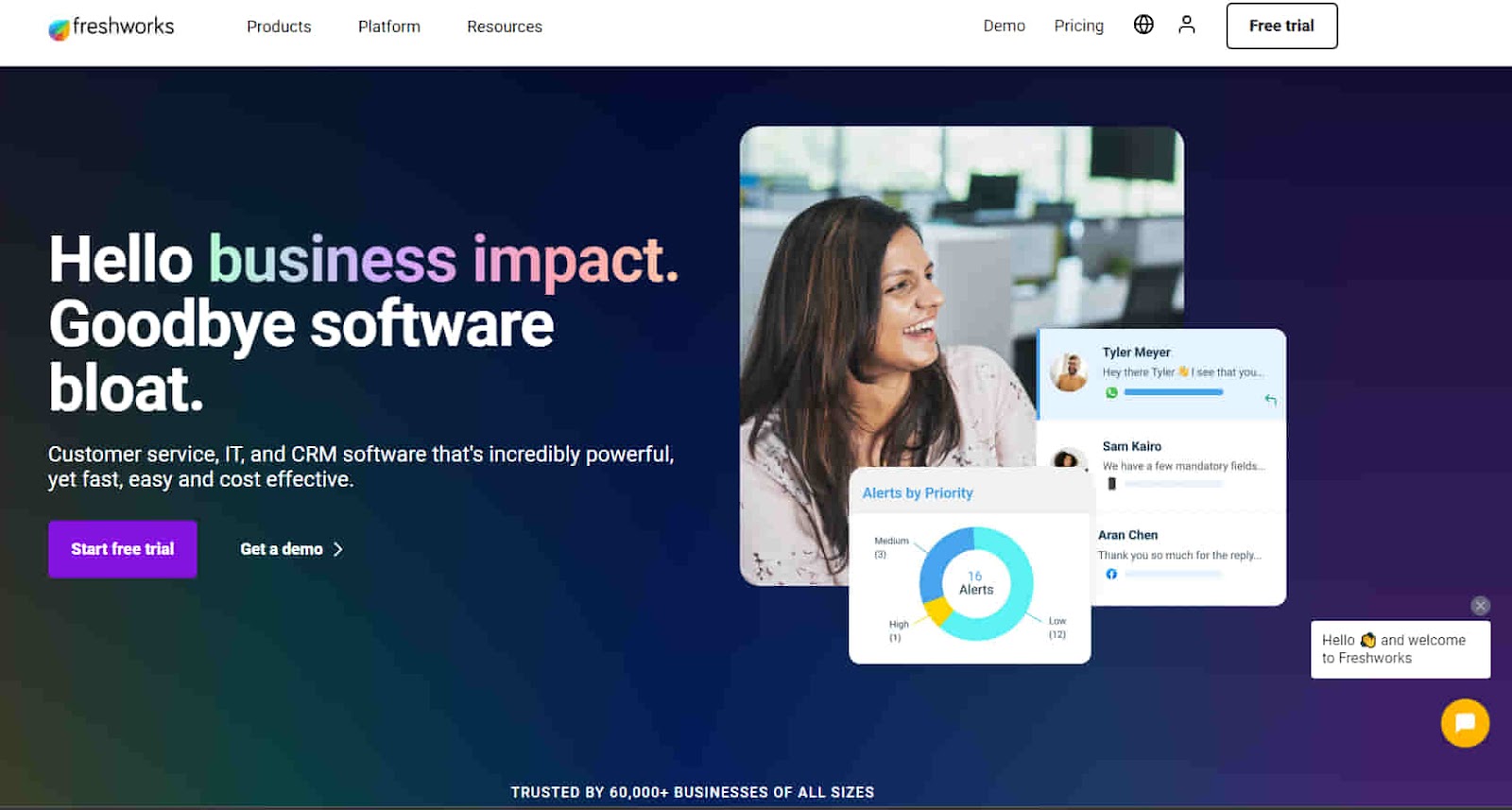This screenshot has height=810, width=1512.
Task: Click the Facebook icon under Aran Chen
Action: (1111, 574)
